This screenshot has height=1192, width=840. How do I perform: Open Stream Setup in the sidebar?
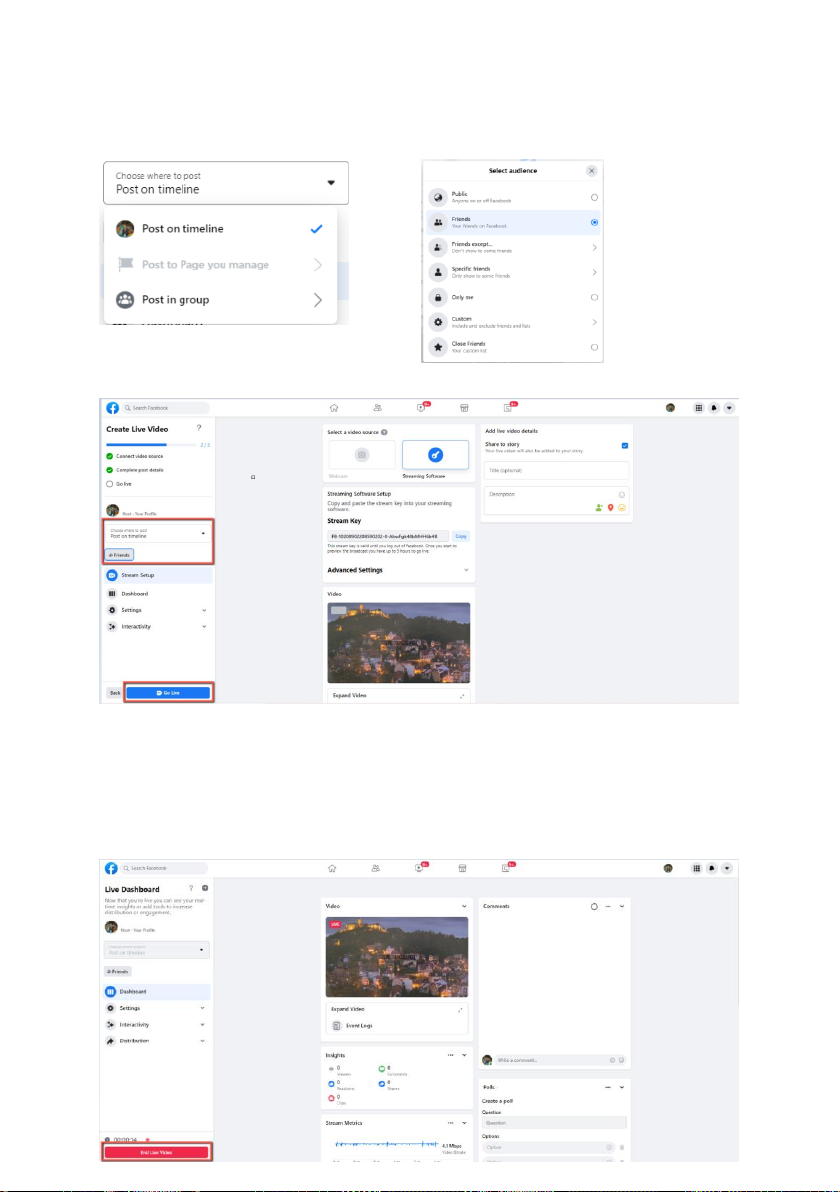click(157, 575)
